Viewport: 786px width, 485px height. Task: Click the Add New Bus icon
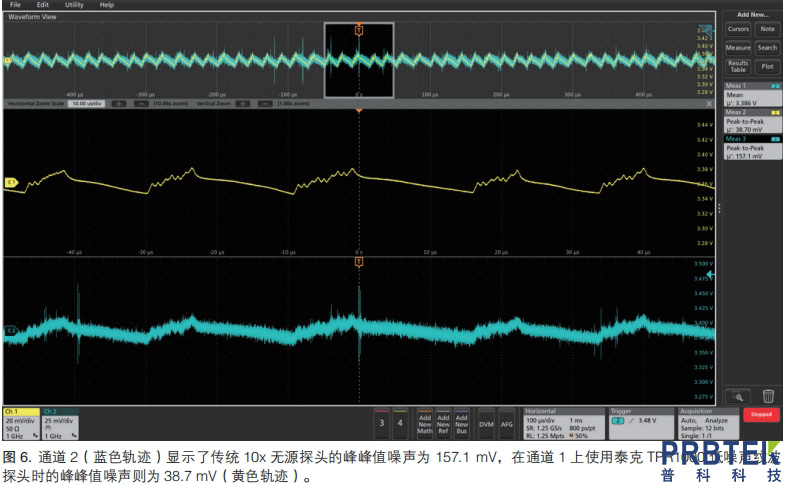pos(462,424)
